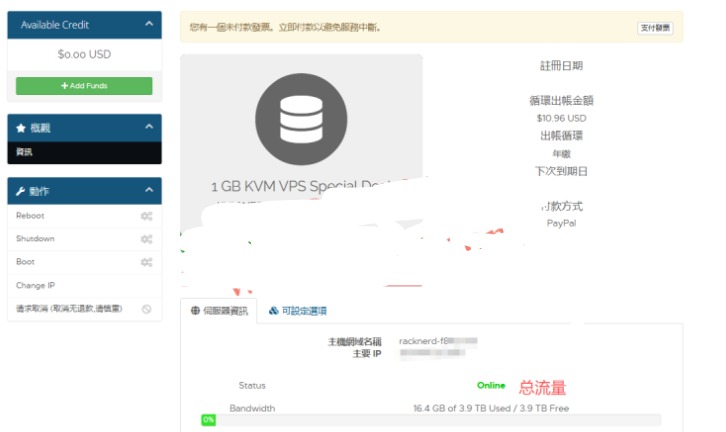
Task: Click the globe icon on 伺服器資訊 tab
Action: 194,311
